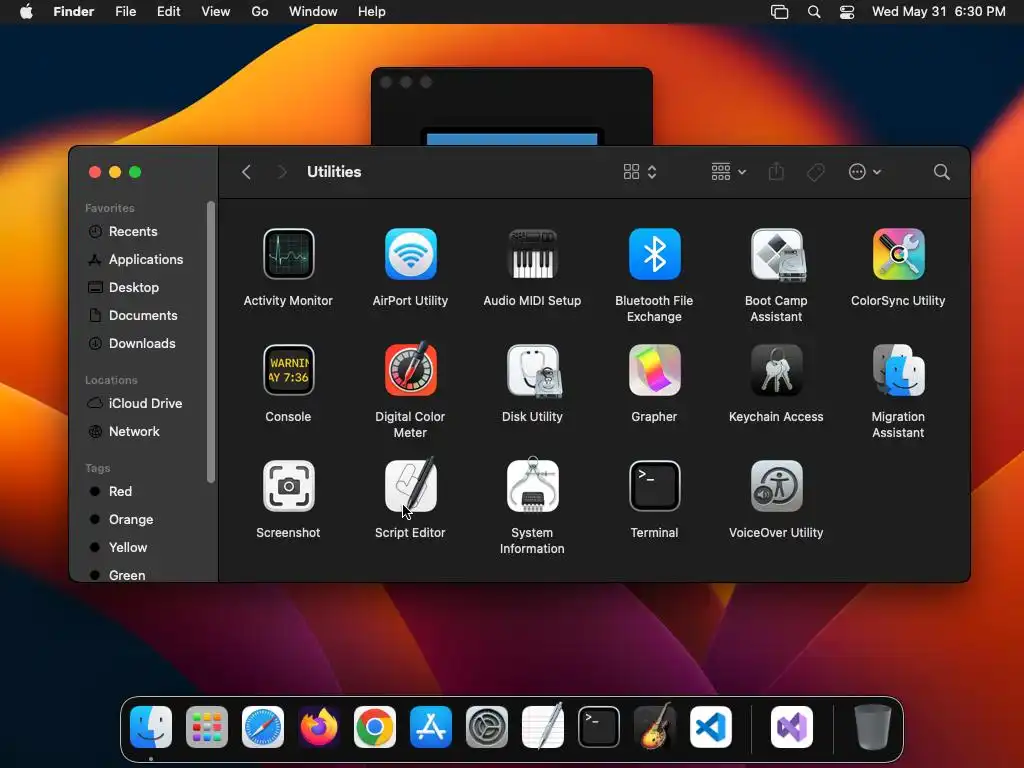Open Activity Monitor app icon
This screenshot has width=1024, height=768.
pos(288,254)
